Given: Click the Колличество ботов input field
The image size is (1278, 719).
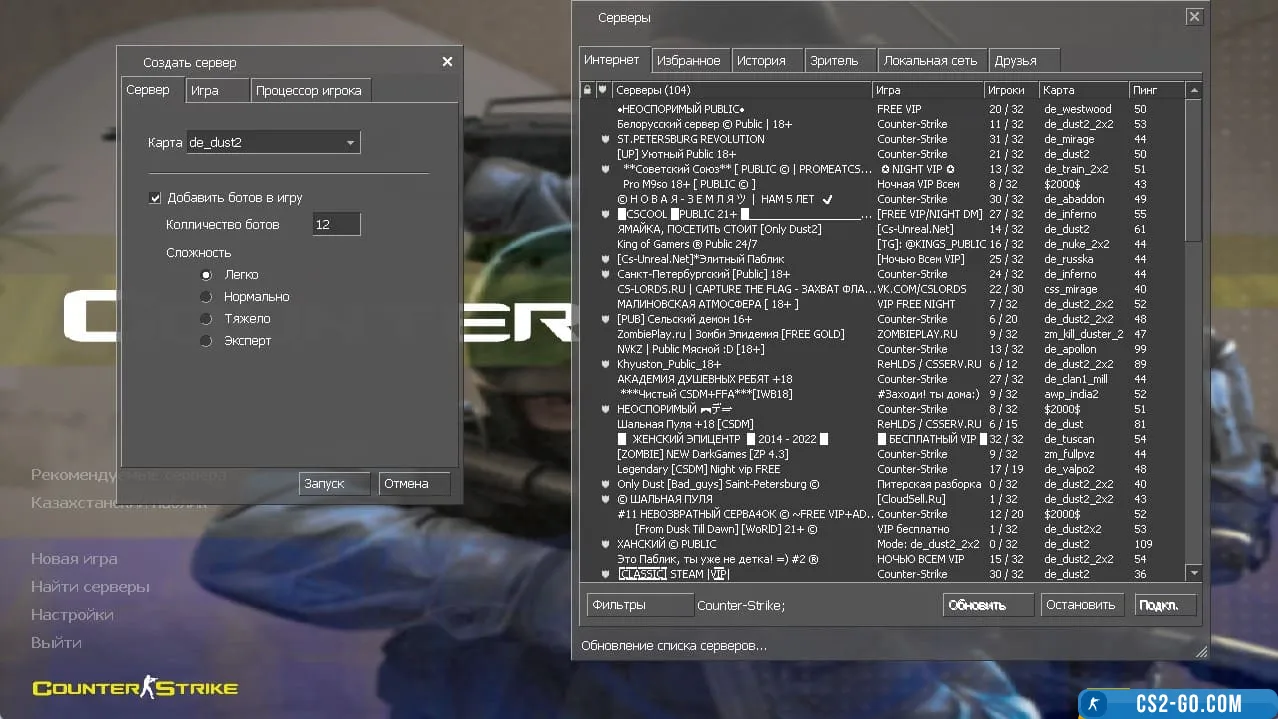Looking at the screenshot, I should (x=335, y=225).
